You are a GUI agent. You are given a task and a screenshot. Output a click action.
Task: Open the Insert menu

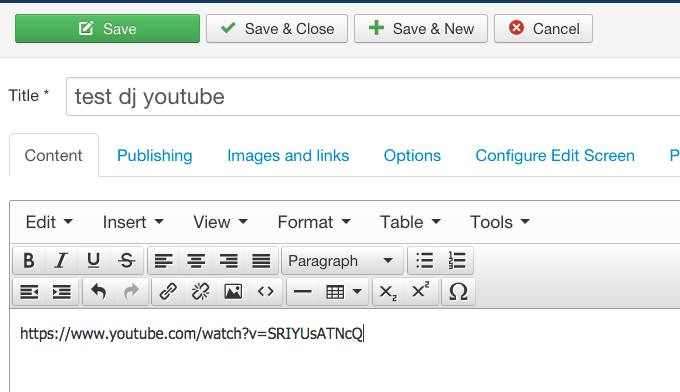tap(133, 222)
